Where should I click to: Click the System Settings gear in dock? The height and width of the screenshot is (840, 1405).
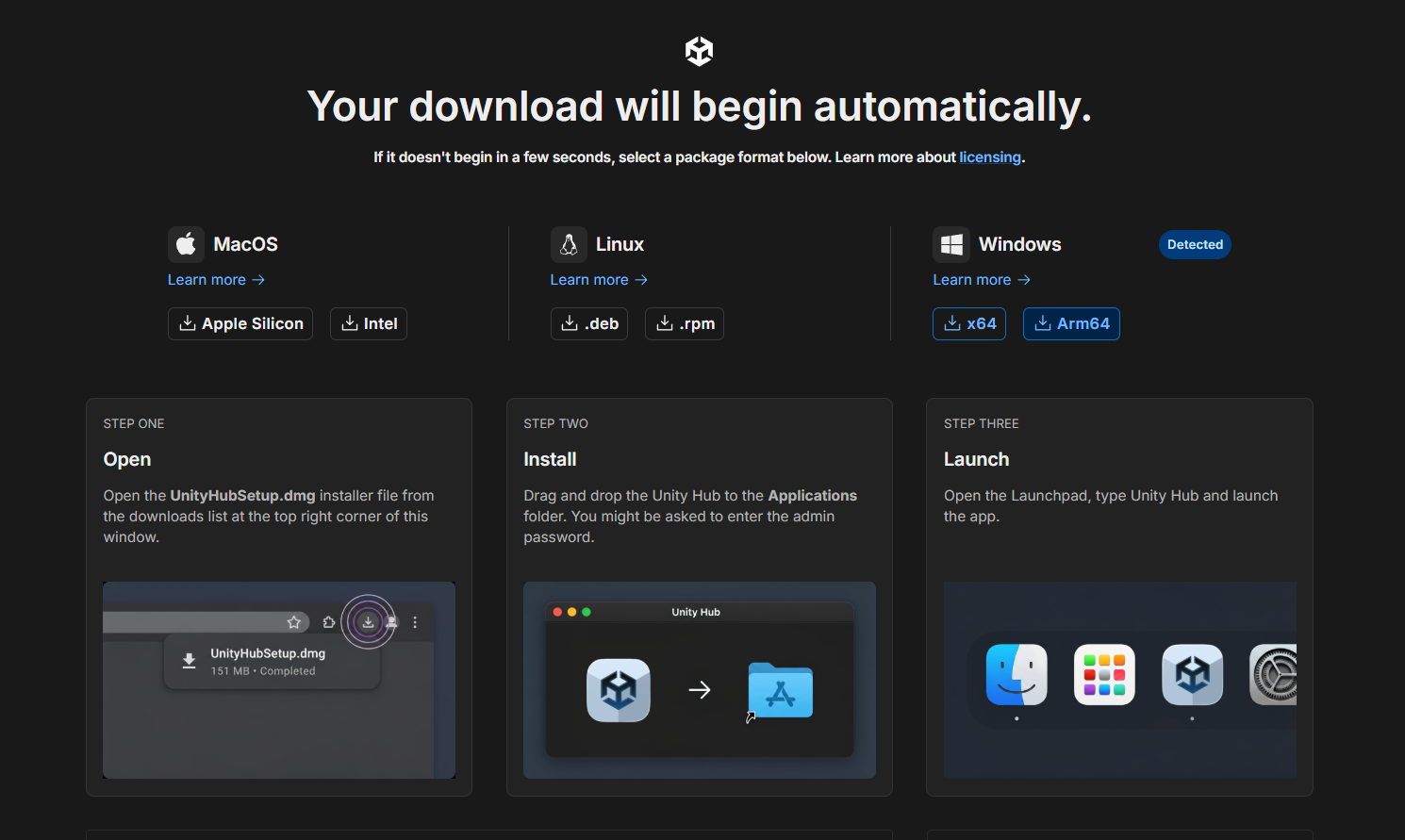[x=1274, y=675]
